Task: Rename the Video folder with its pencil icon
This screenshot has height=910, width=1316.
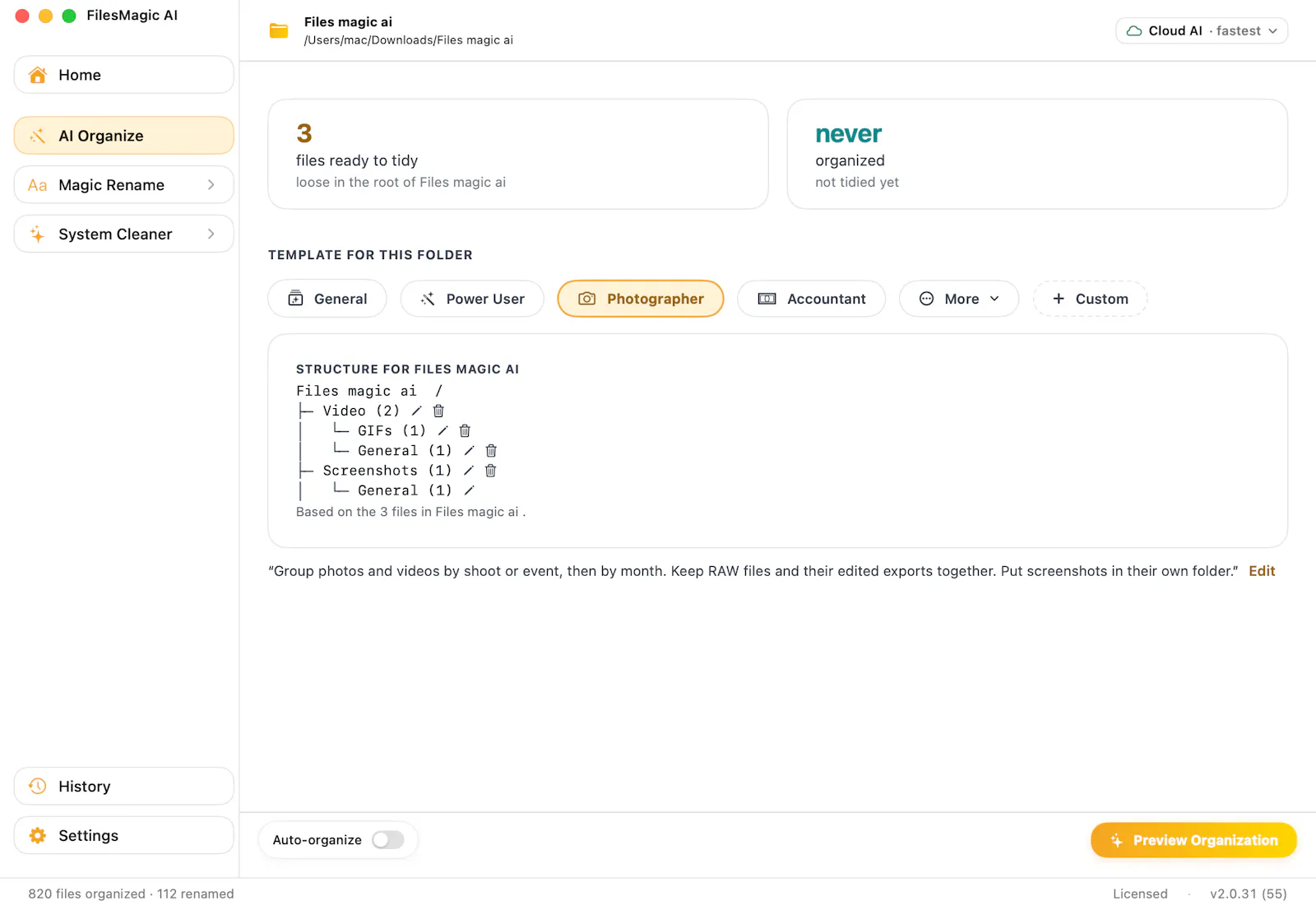Action: [416, 411]
